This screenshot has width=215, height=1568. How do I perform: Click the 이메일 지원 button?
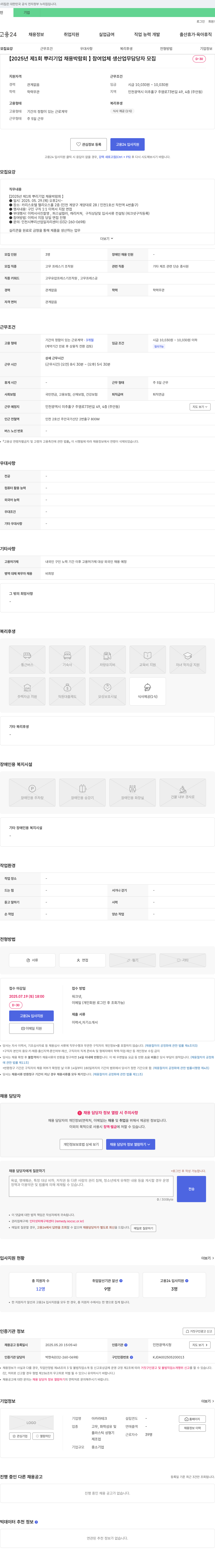click(32, 1028)
